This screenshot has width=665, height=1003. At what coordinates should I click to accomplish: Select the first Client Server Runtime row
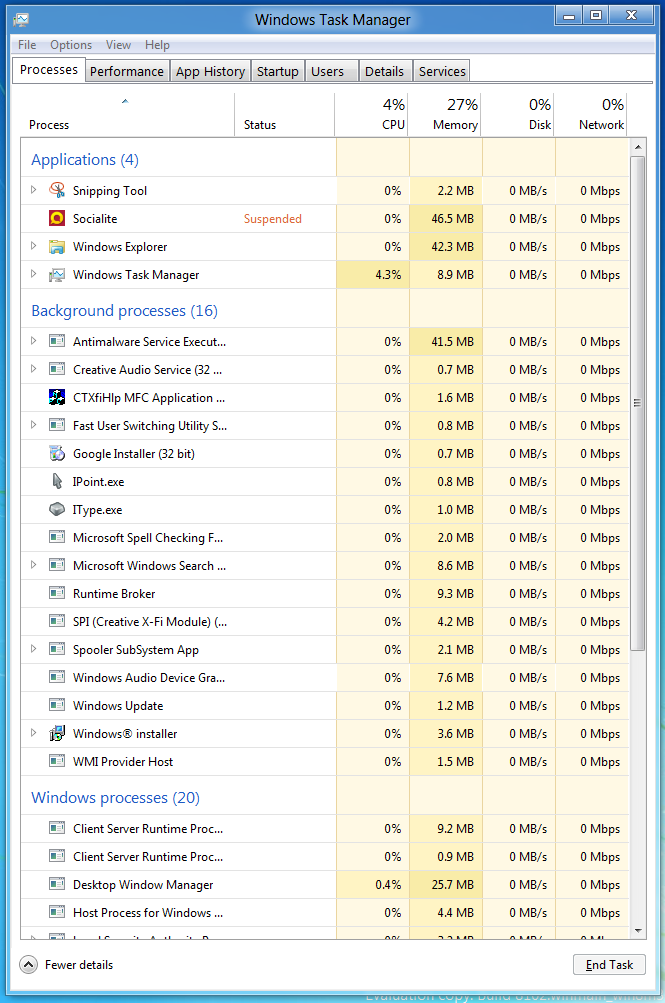pos(325,828)
